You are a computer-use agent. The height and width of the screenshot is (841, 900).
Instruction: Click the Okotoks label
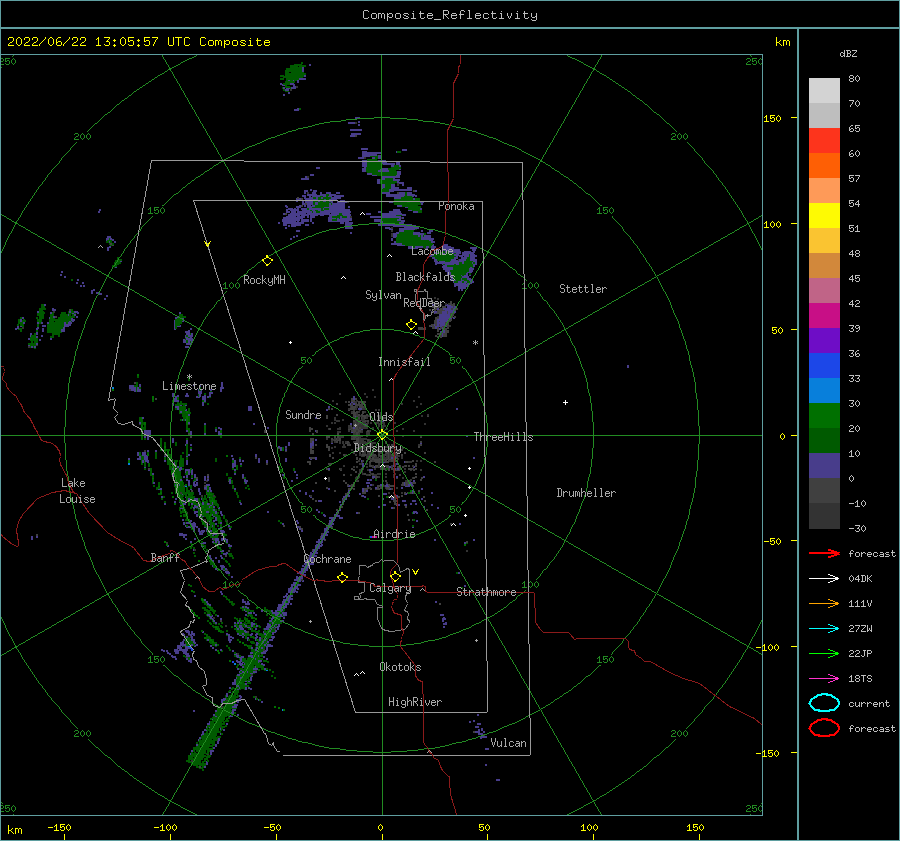(x=400, y=667)
